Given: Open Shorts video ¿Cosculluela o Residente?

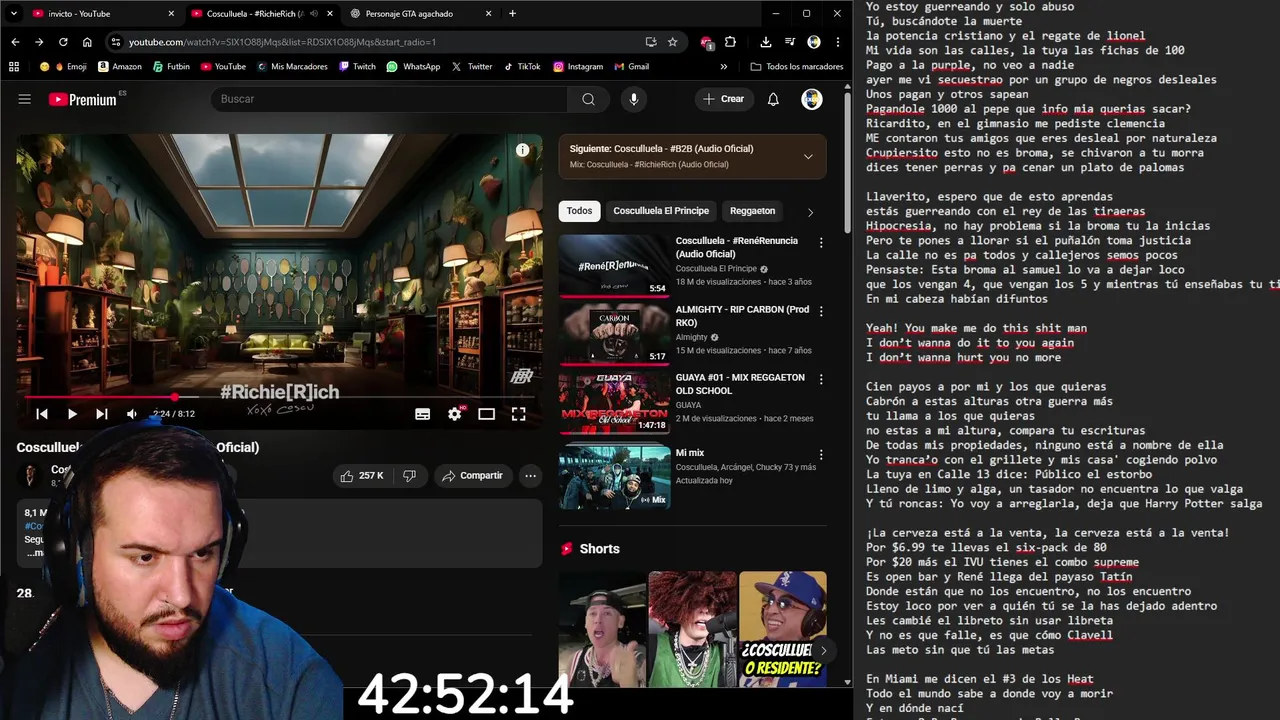Looking at the screenshot, I should pos(782,629).
